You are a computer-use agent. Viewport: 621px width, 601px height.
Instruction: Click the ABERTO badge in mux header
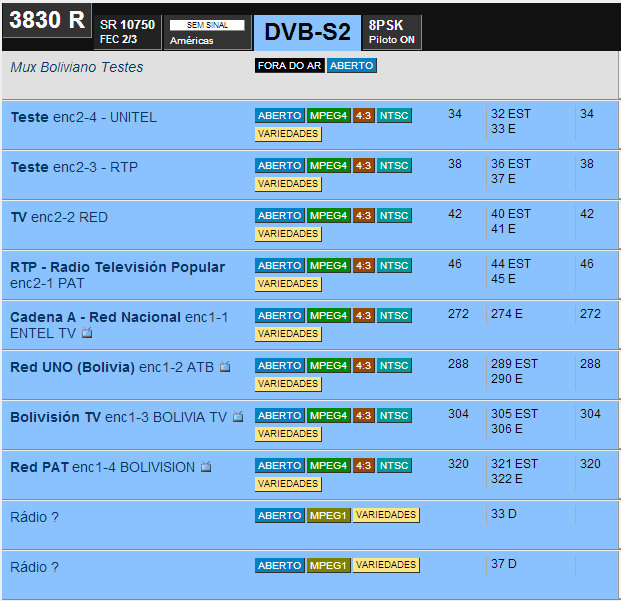352,66
